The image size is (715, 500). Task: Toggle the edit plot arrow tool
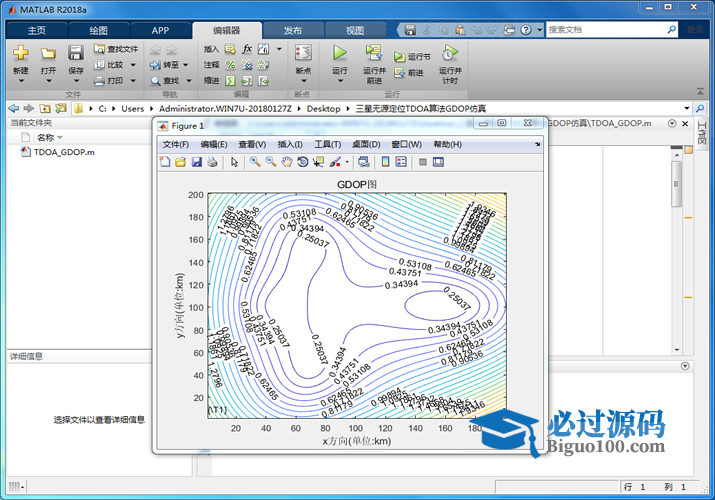point(234,161)
